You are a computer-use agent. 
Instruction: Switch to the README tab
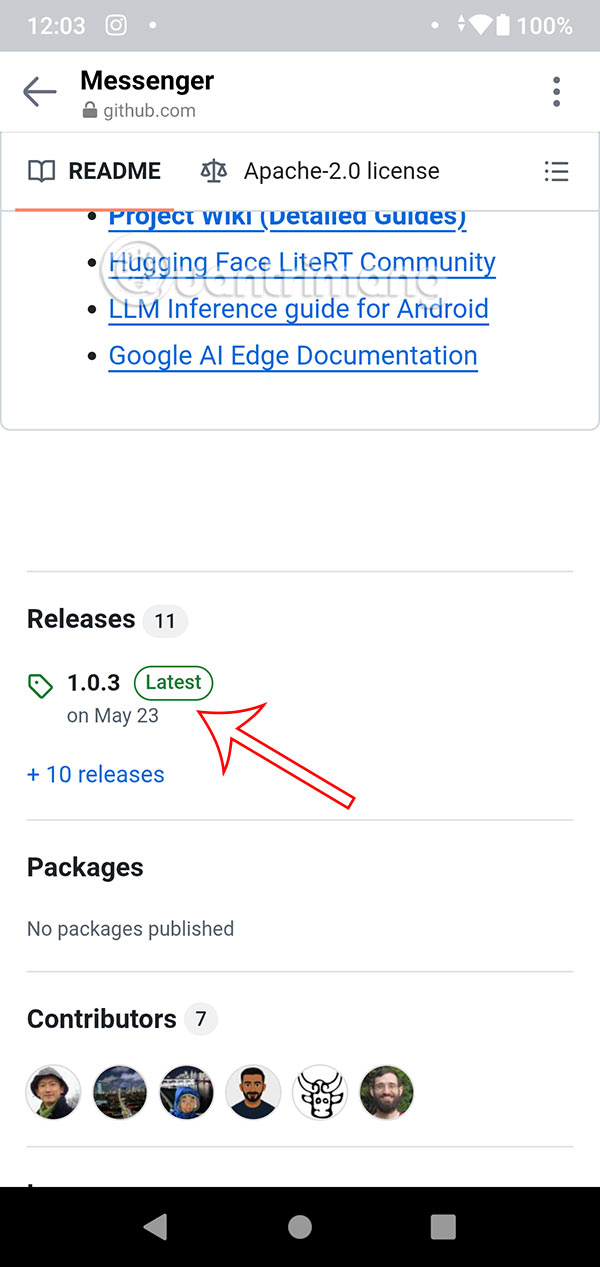95,171
